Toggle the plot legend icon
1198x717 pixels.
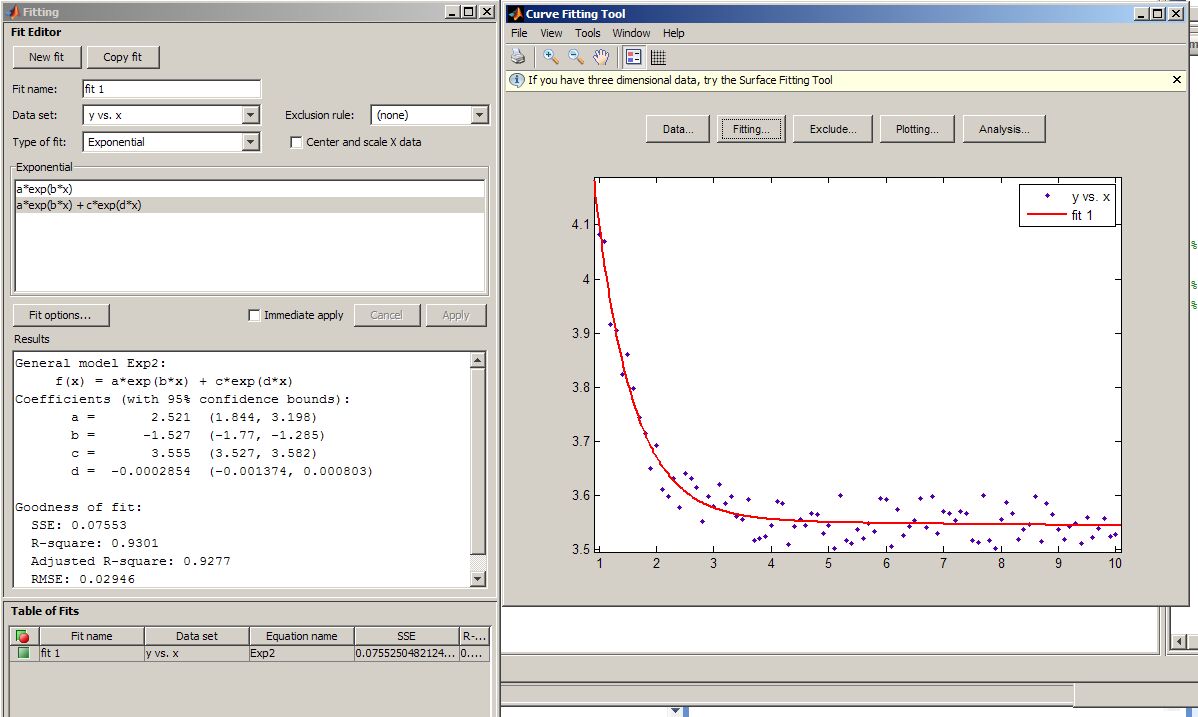click(x=634, y=57)
